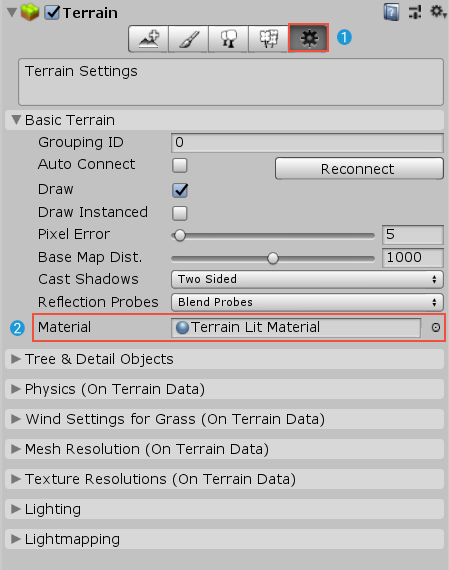Open the Reflection Probes dropdown
This screenshot has height=570, width=449.
point(307,302)
